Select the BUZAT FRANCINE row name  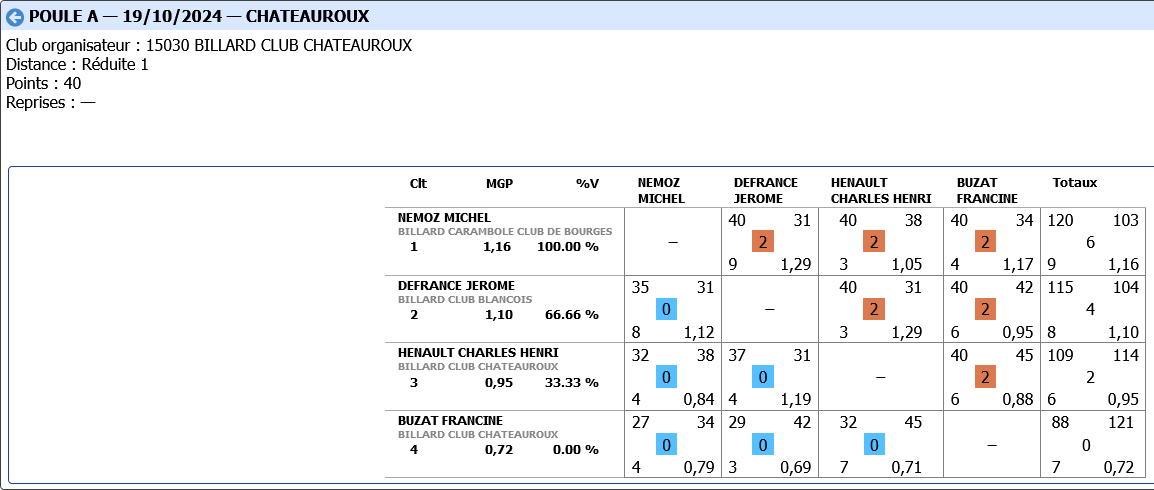pyautogui.click(x=450, y=421)
